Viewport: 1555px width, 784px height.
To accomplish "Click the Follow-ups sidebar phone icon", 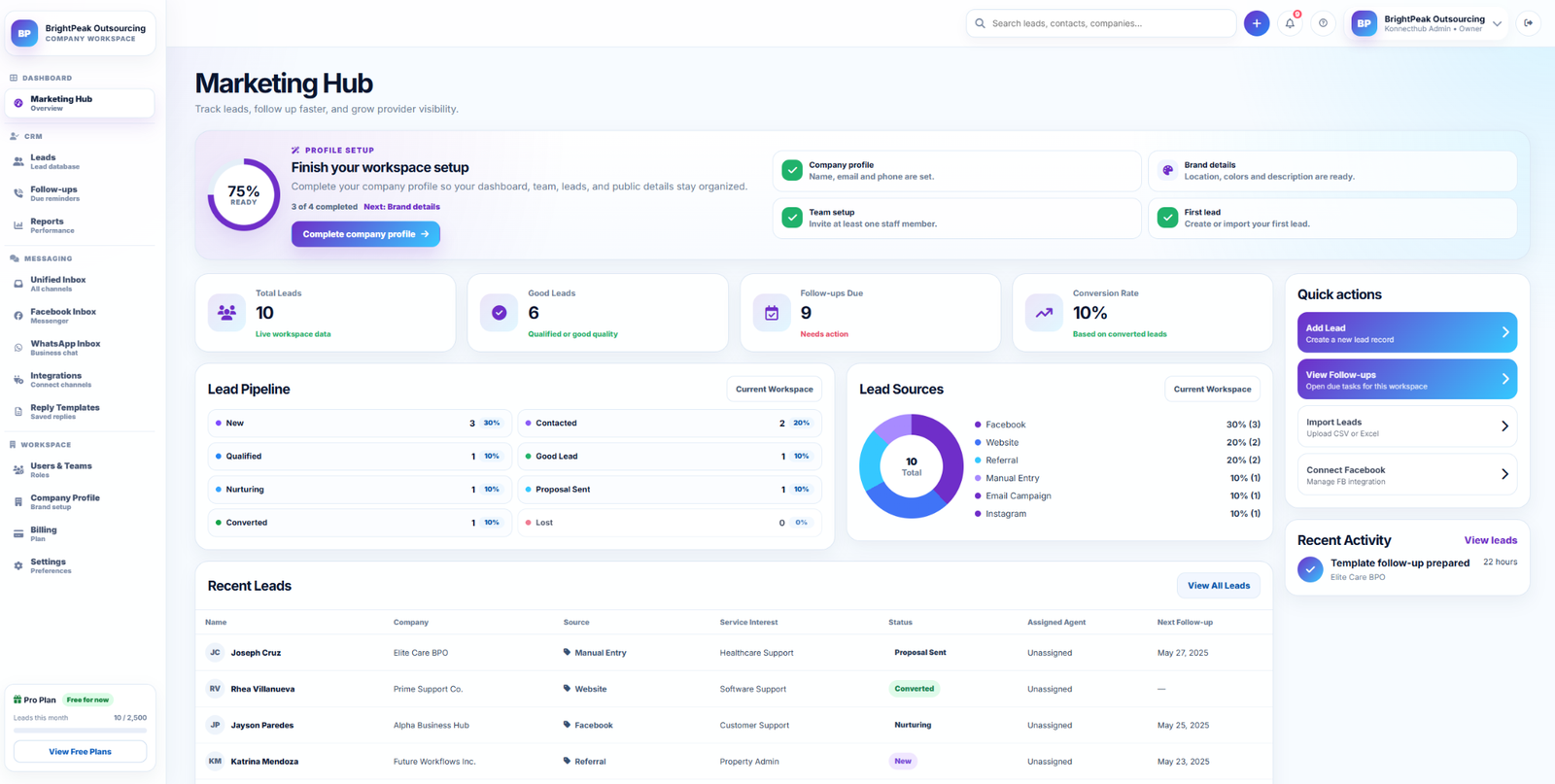I will tap(17, 193).
